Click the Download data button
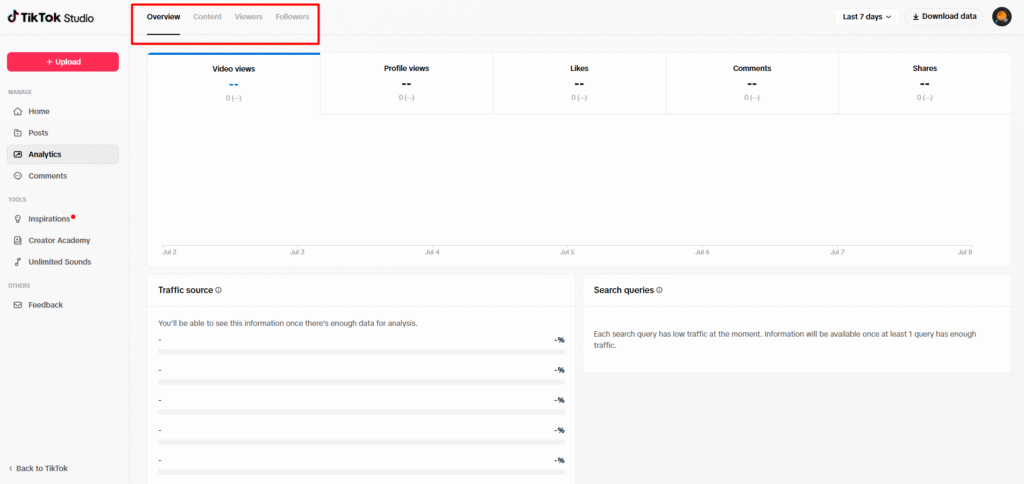The image size is (1024, 484). click(944, 17)
